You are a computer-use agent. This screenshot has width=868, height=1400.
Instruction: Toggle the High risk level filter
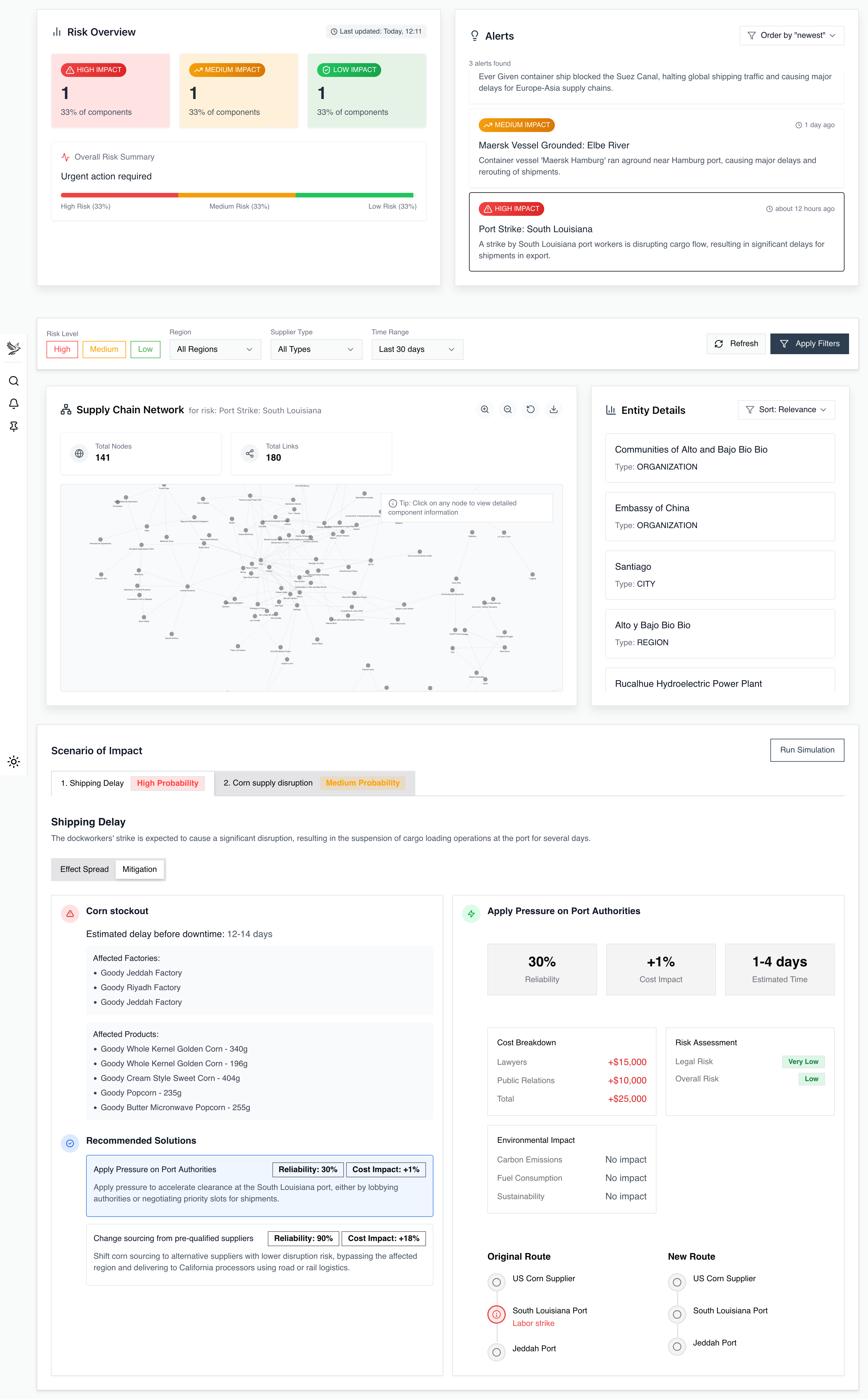[x=62, y=349]
